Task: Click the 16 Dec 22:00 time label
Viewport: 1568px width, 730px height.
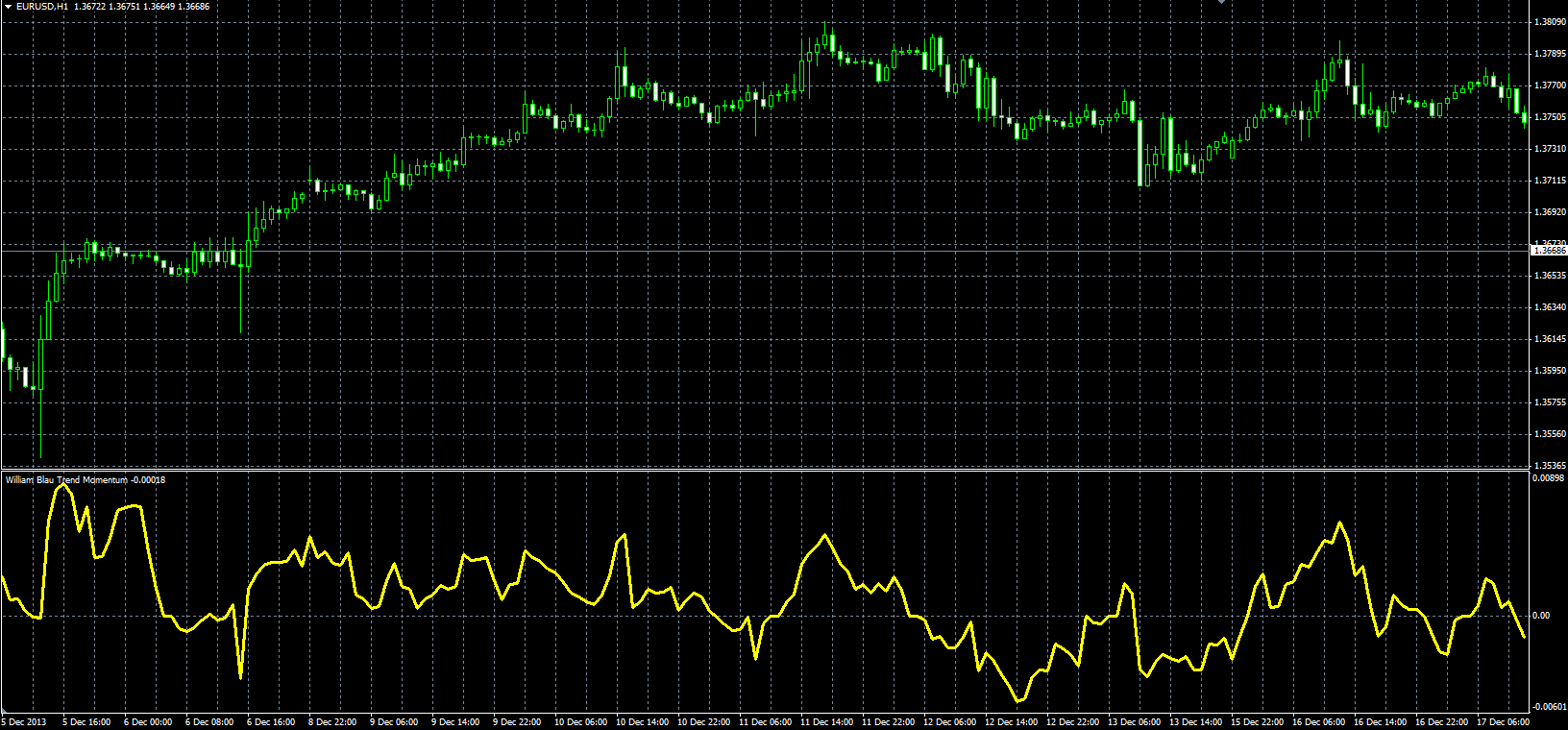Action: click(1442, 722)
